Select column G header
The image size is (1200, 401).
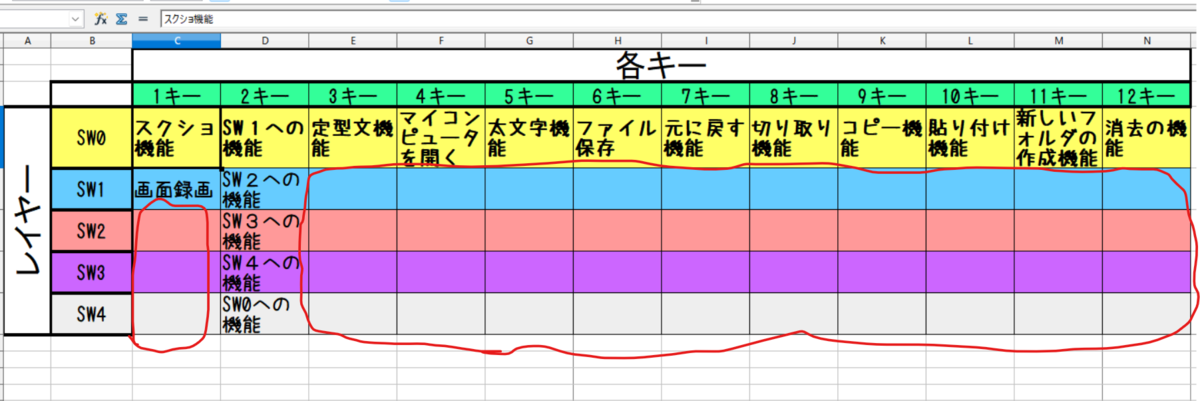pos(529,40)
